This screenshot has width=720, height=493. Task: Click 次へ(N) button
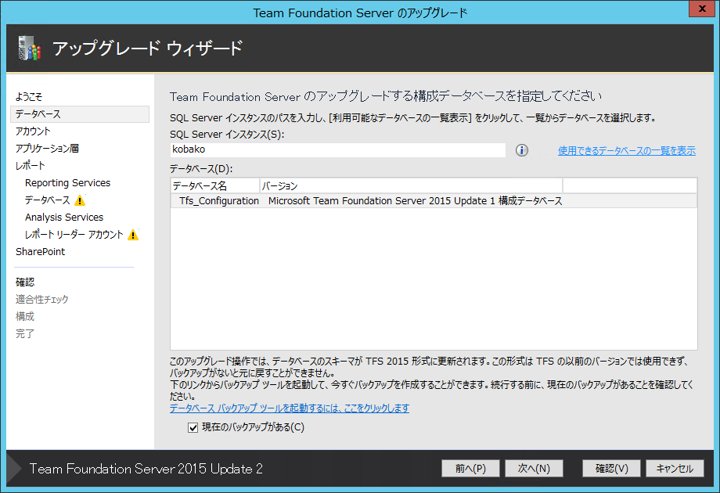pos(534,469)
